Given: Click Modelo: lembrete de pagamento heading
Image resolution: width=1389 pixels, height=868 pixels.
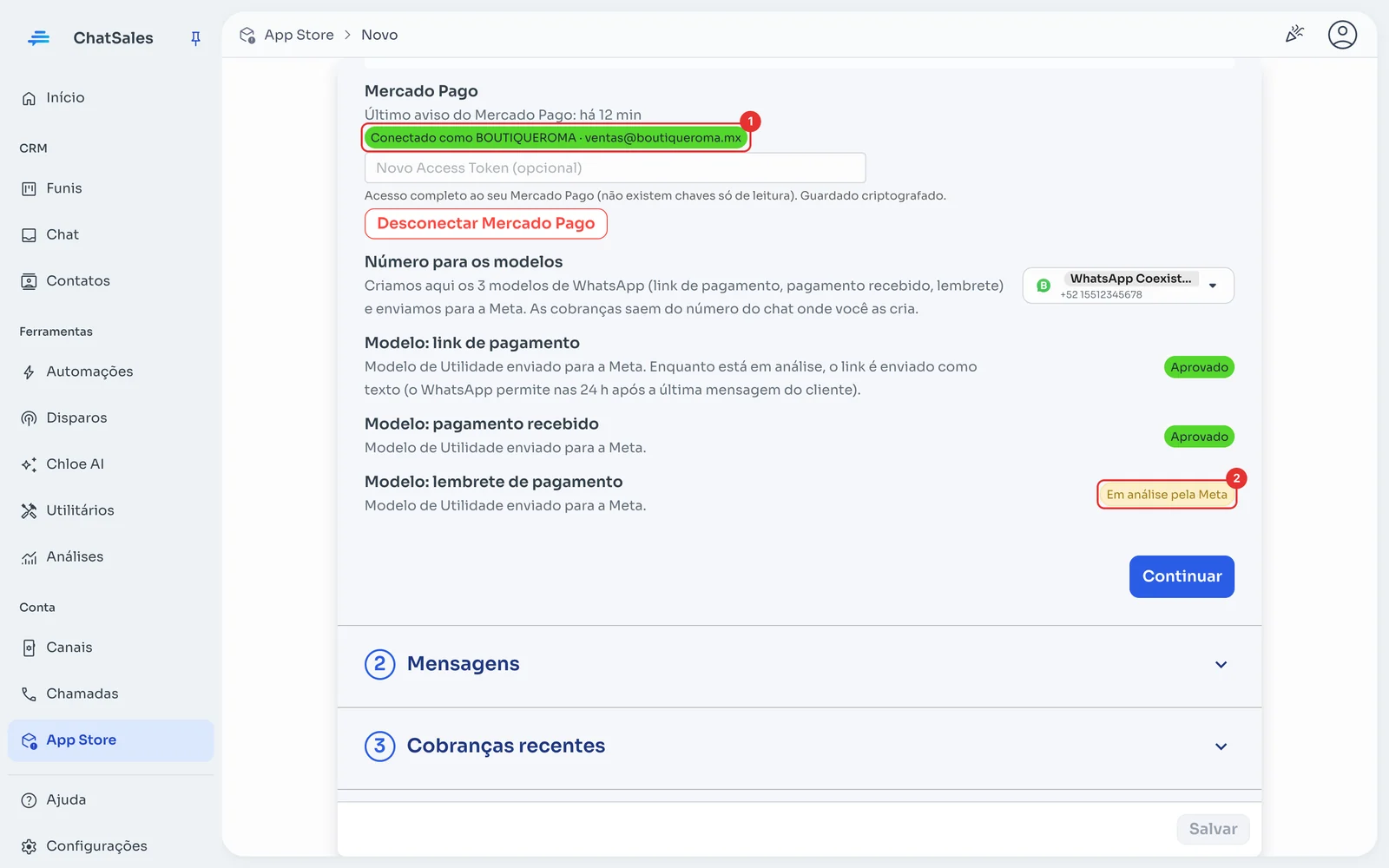Looking at the screenshot, I should pos(493,482).
